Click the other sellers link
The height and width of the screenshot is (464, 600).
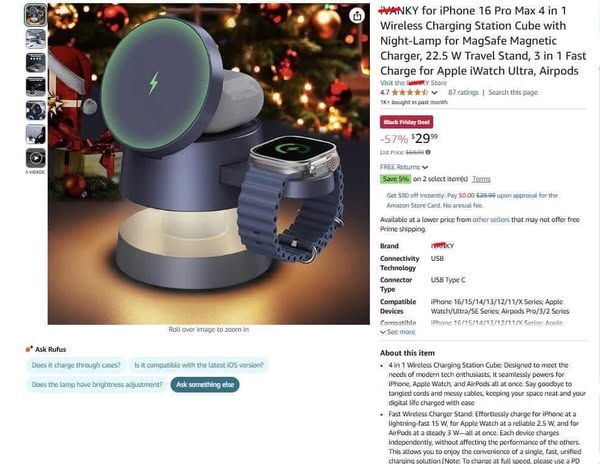491,220
